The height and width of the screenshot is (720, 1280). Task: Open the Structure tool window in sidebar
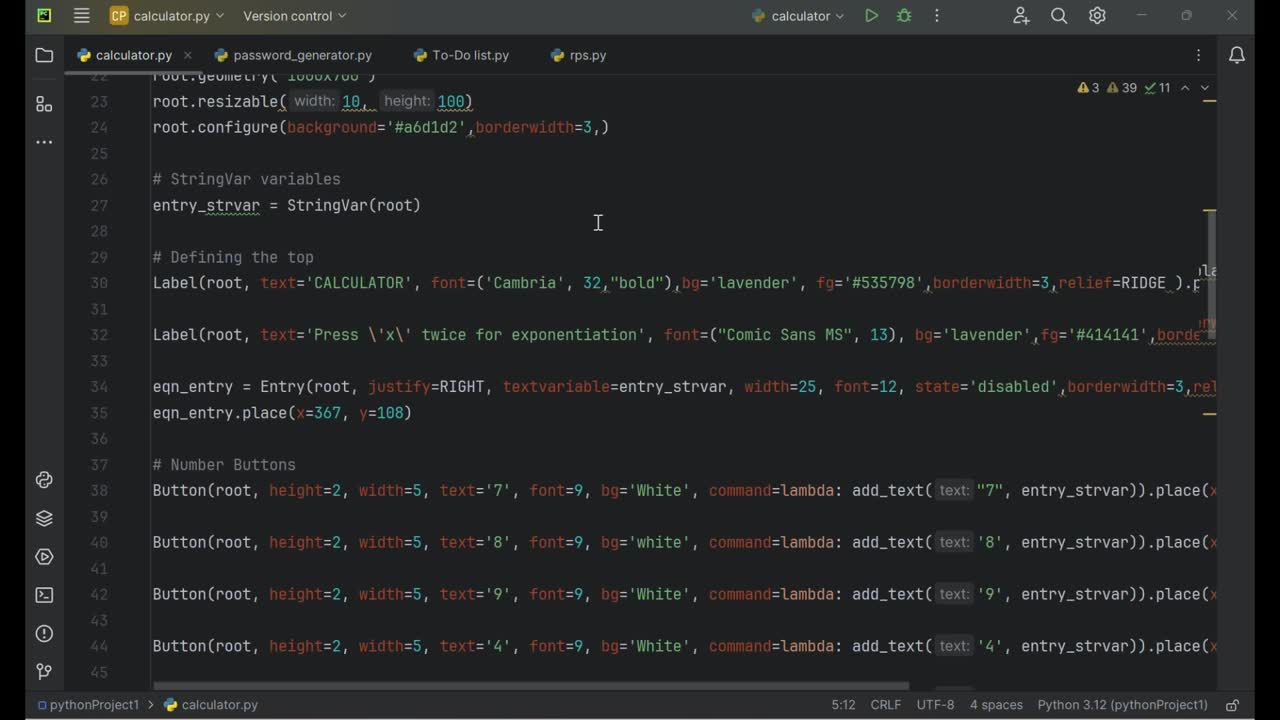[44, 104]
